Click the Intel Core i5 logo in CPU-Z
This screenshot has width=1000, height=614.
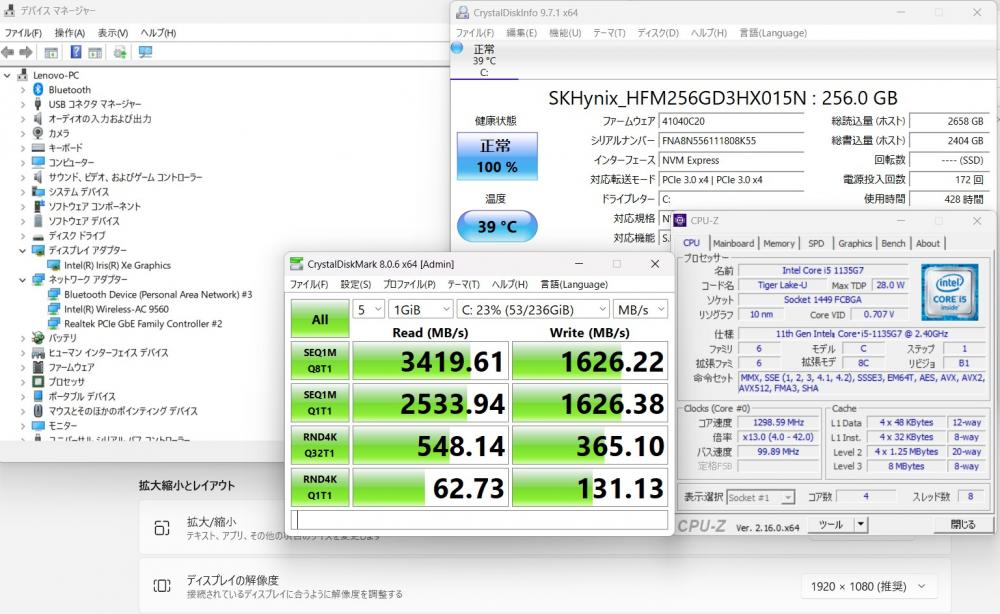tap(949, 290)
